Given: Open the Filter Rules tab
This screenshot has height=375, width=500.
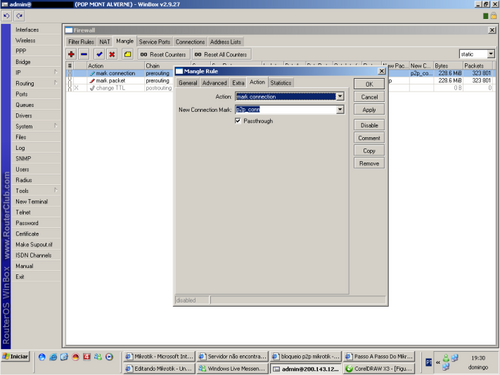Looking at the screenshot, I should (81, 42).
